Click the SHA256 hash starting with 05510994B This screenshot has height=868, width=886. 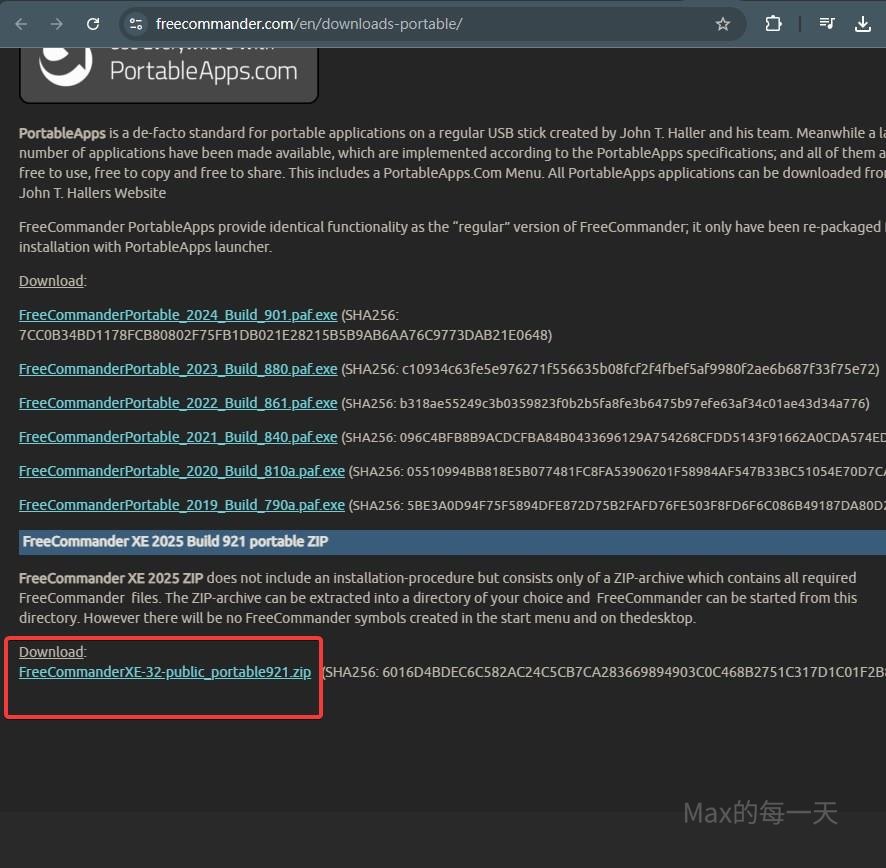point(646,471)
